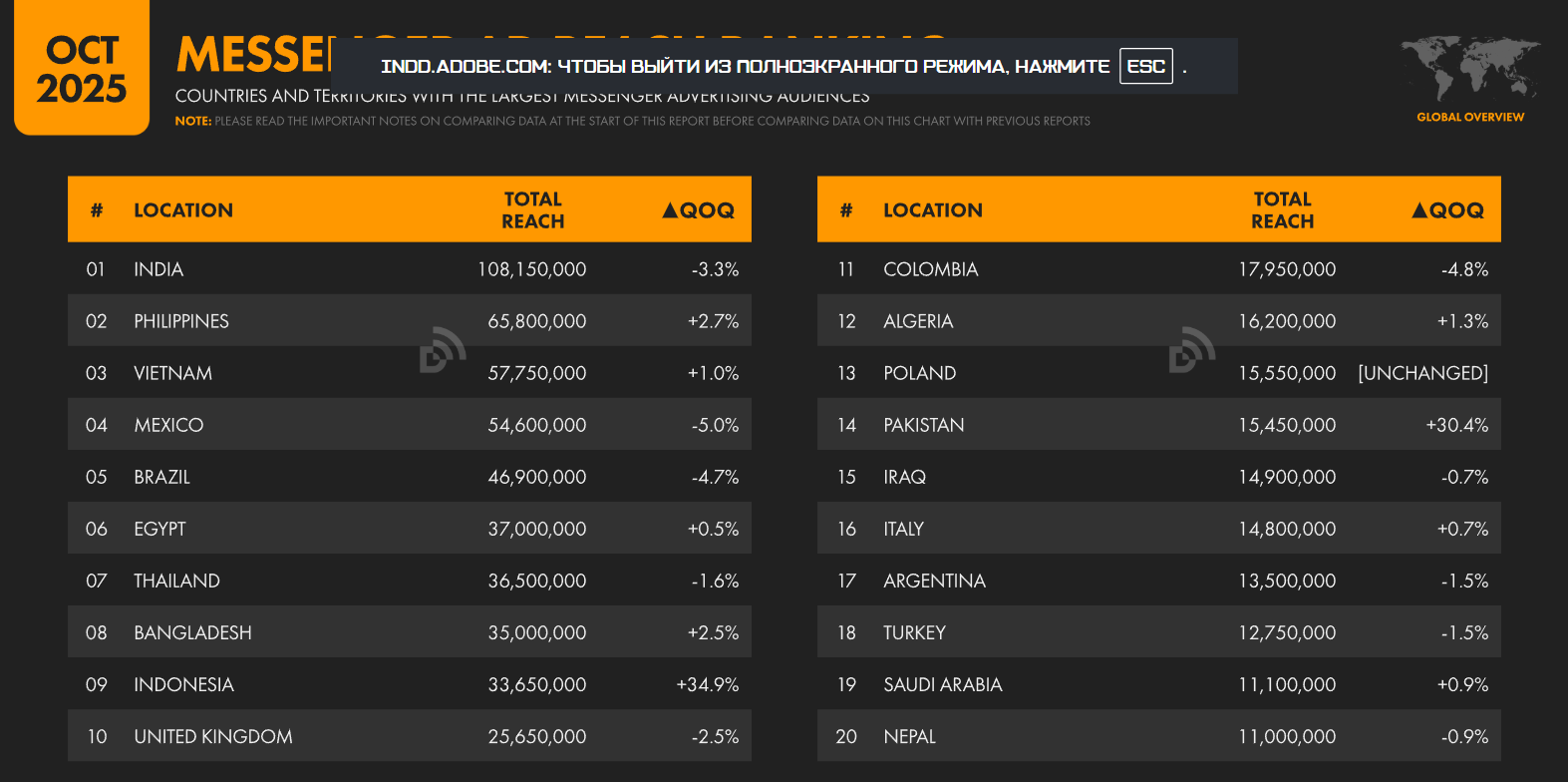Viewport: 1568px width, 782px height.
Task: Select the GLOBAL OVERVIEW label
Action: [1470, 118]
